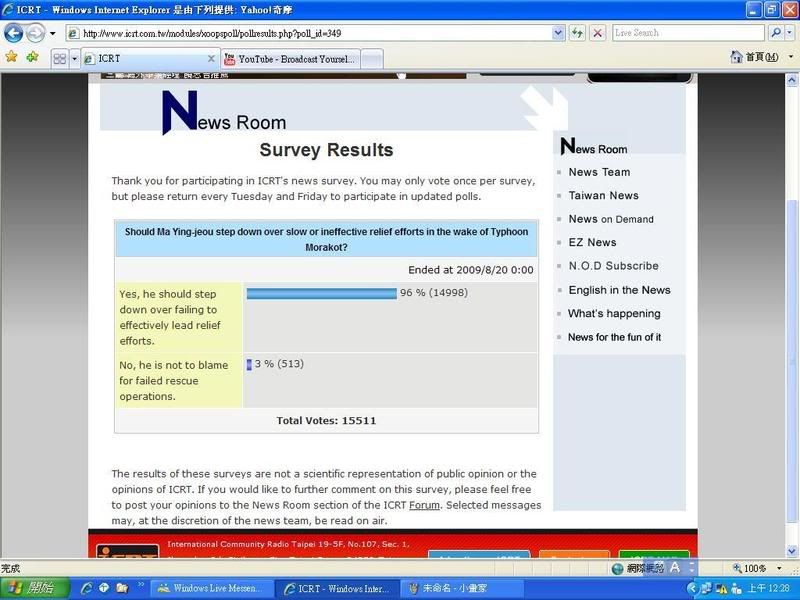Click the small 3% result bar
Viewport: 800px width, 600px height.
(249, 364)
